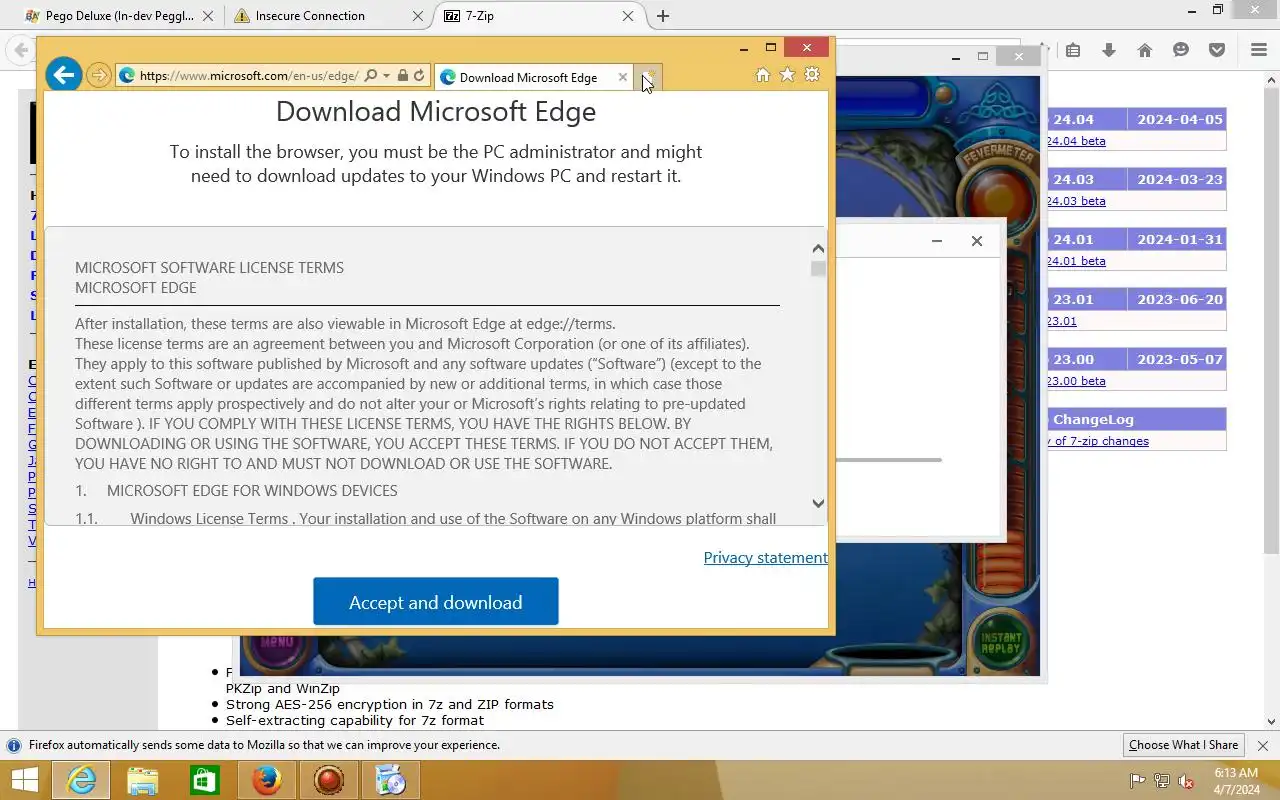Open the 24.03 beta download link

1076,201
